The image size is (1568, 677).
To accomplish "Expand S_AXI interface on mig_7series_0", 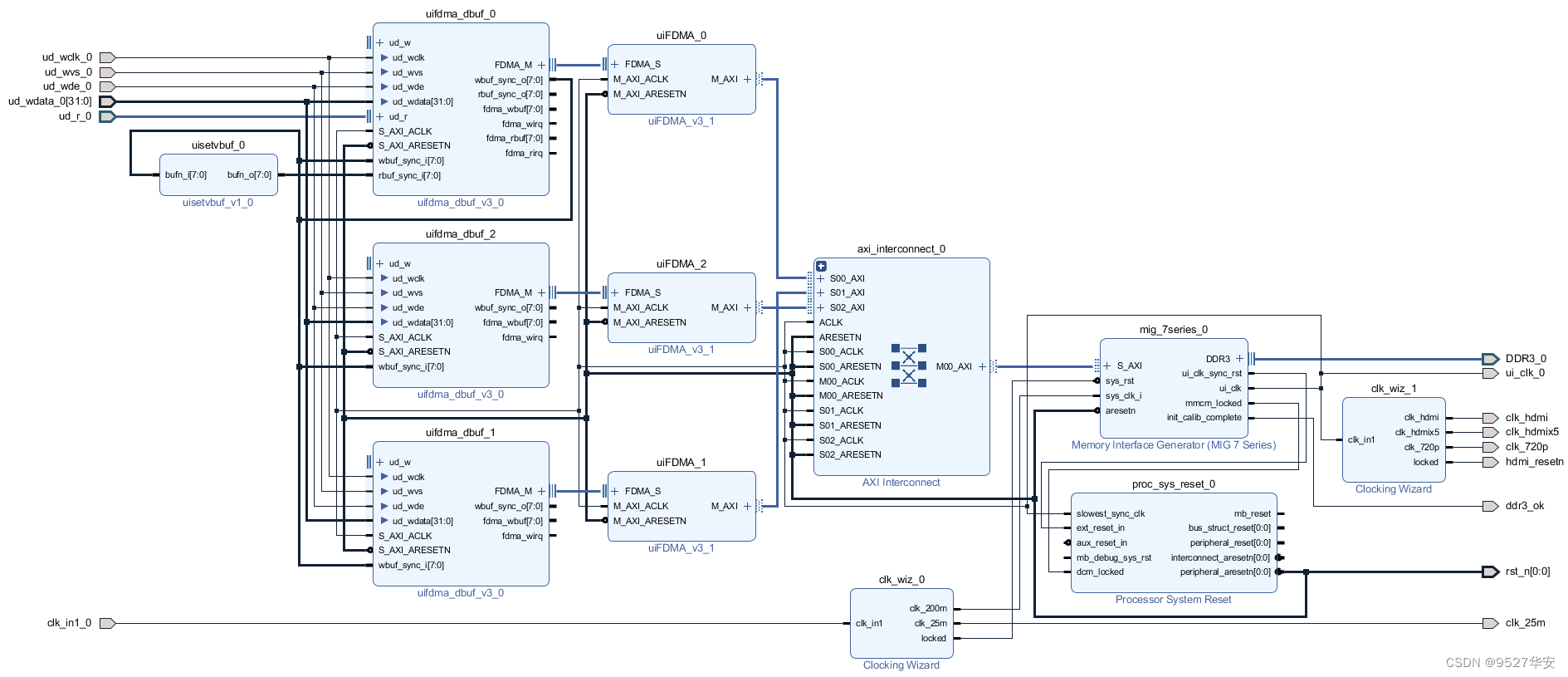I will pos(1107,365).
